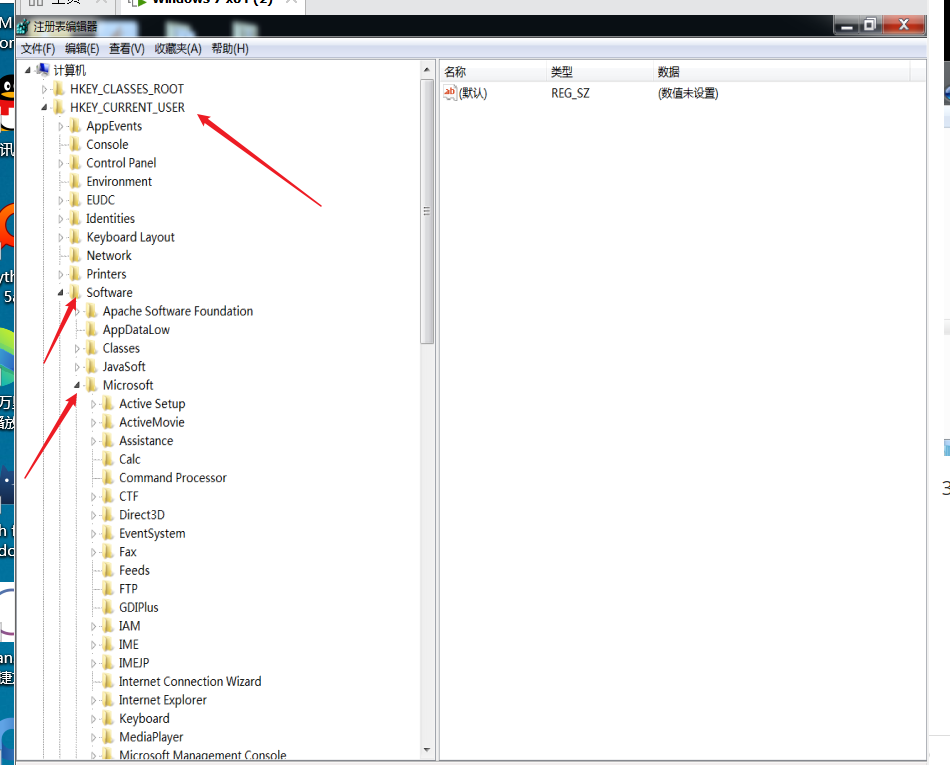The width and height of the screenshot is (950, 765).
Task: Open the 查看(V) menu
Action: click(x=127, y=48)
